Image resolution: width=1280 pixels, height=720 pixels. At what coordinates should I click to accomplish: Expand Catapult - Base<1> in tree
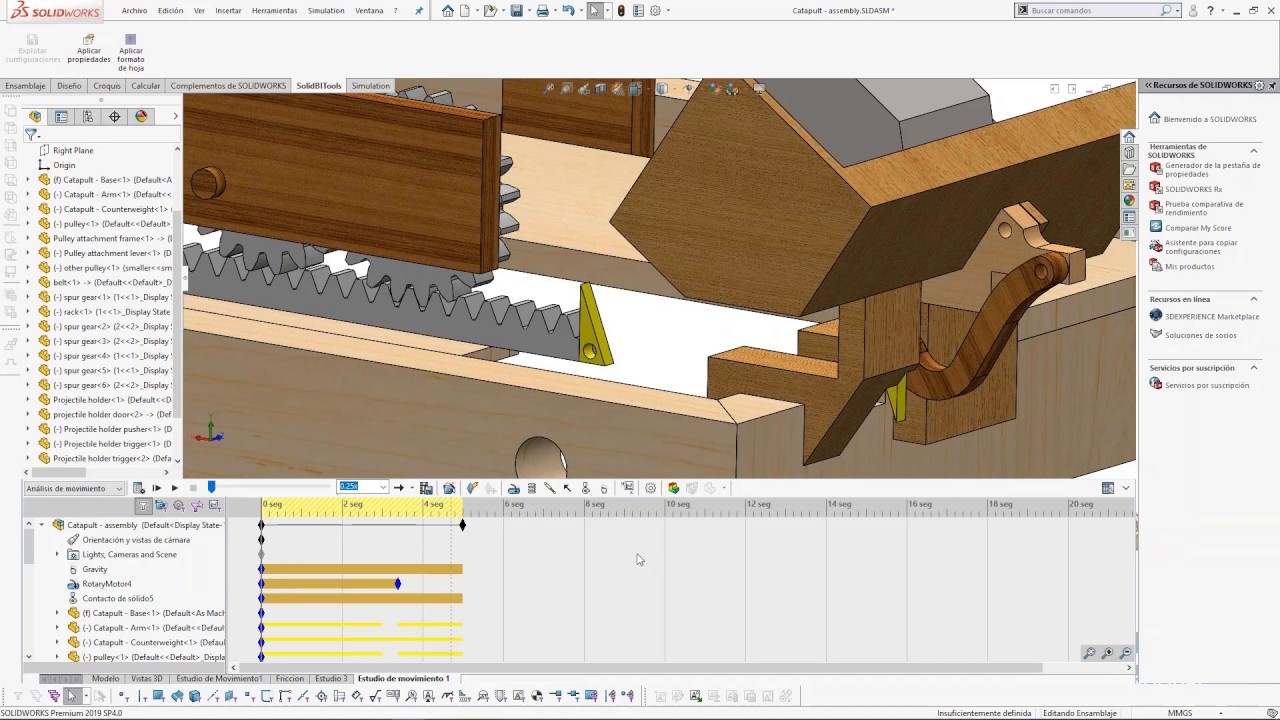(28, 180)
